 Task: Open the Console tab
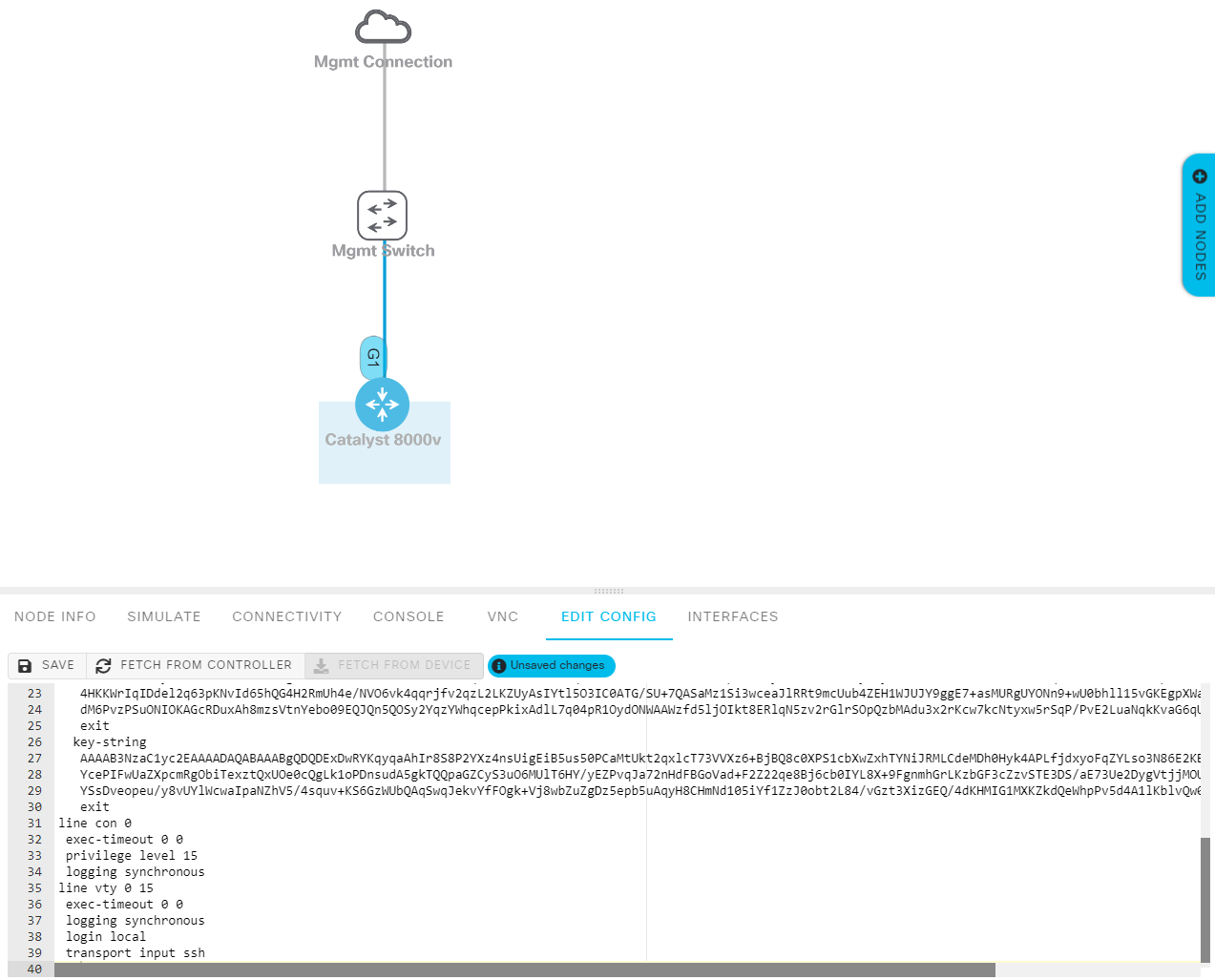pyautogui.click(x=408, y=616)
